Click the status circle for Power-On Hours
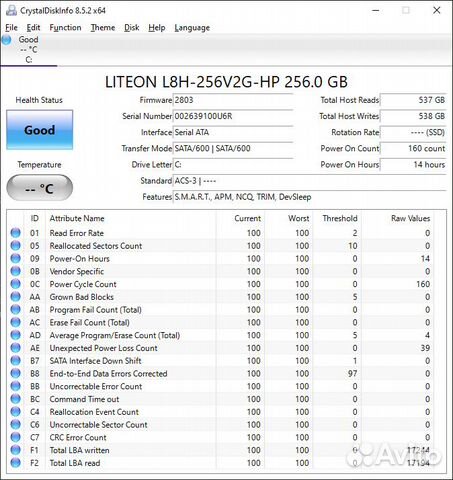This screenshot has height=480, width=453. click(x=15, y=258)
